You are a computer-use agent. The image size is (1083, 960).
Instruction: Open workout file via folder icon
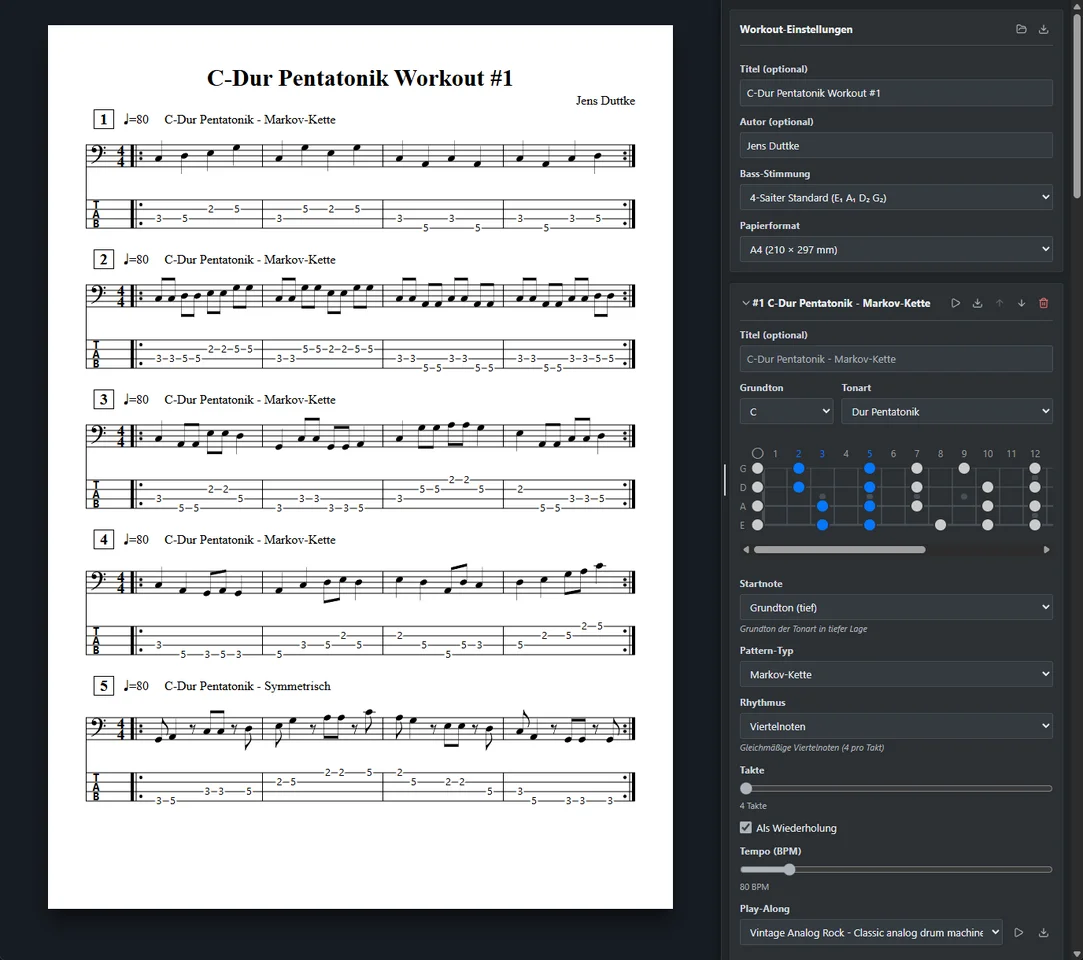(1021, 29)
